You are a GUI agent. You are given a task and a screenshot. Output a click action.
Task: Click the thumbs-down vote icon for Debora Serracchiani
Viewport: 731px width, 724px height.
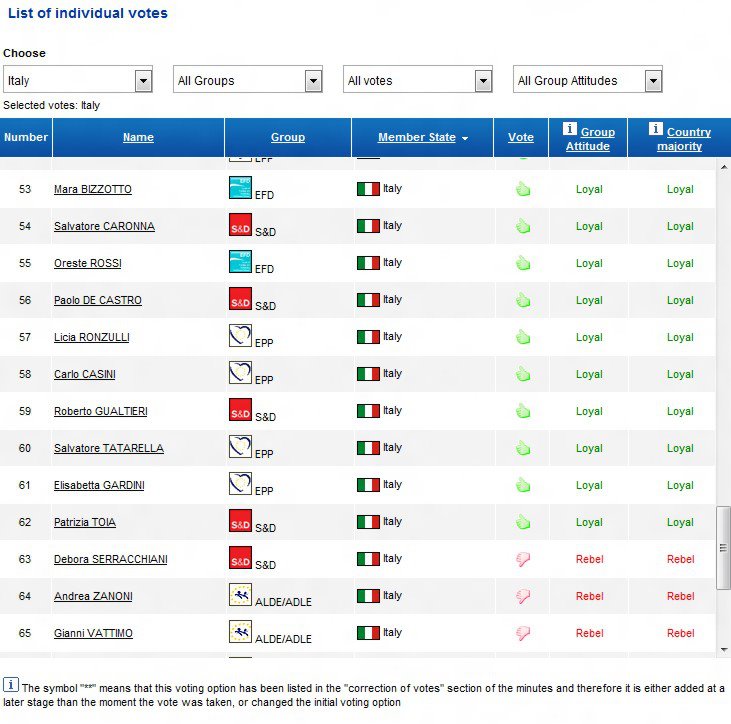(521, 559)
